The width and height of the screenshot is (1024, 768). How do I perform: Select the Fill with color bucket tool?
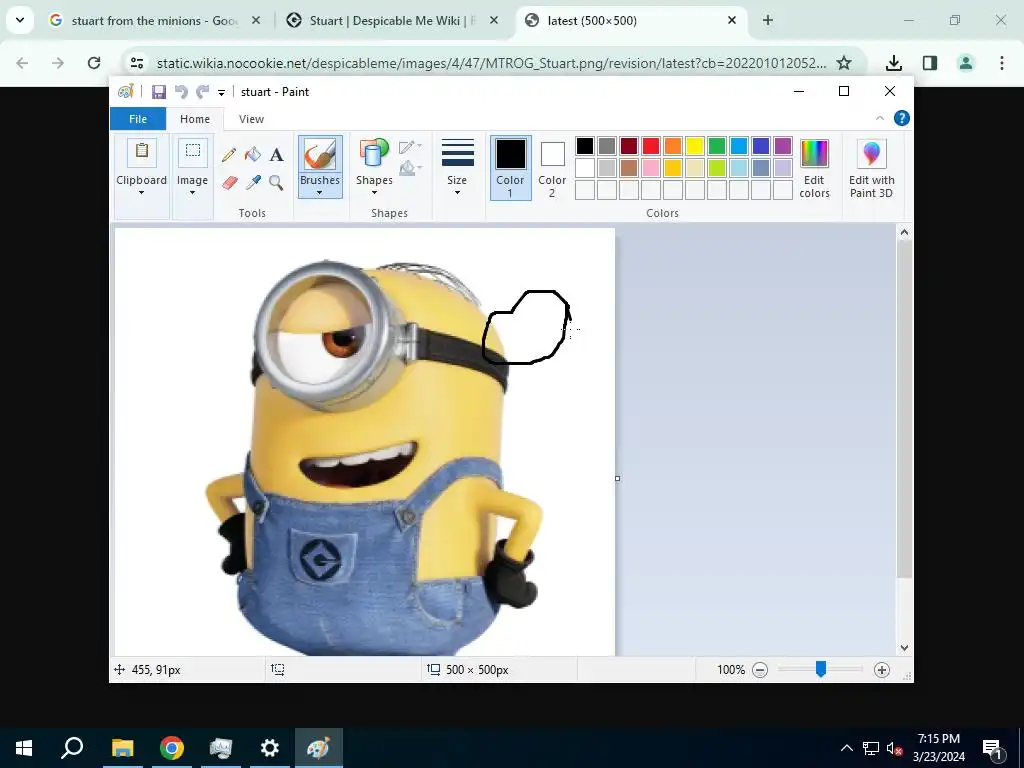pos(253,155)
